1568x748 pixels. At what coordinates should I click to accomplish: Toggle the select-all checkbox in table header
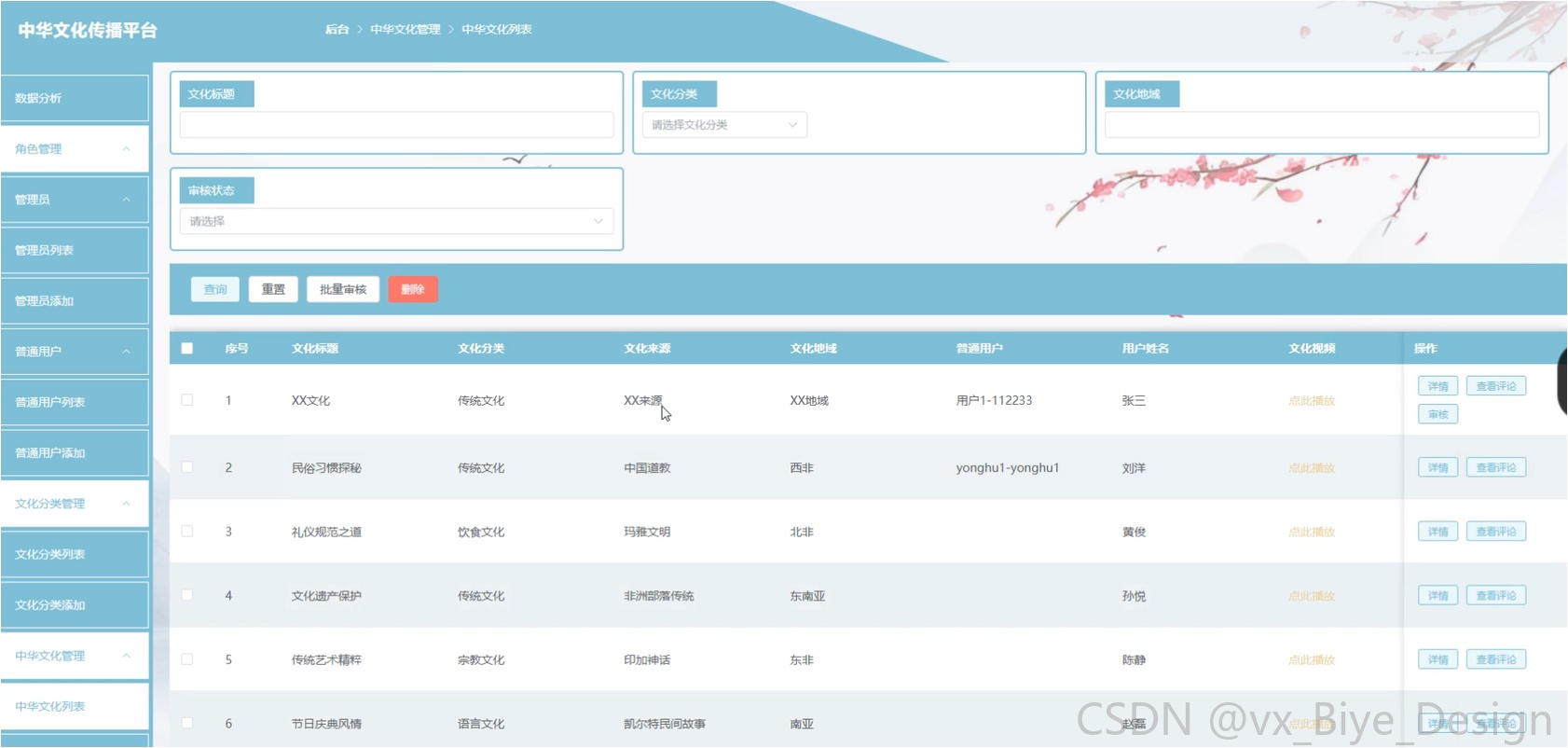(187, 348)
